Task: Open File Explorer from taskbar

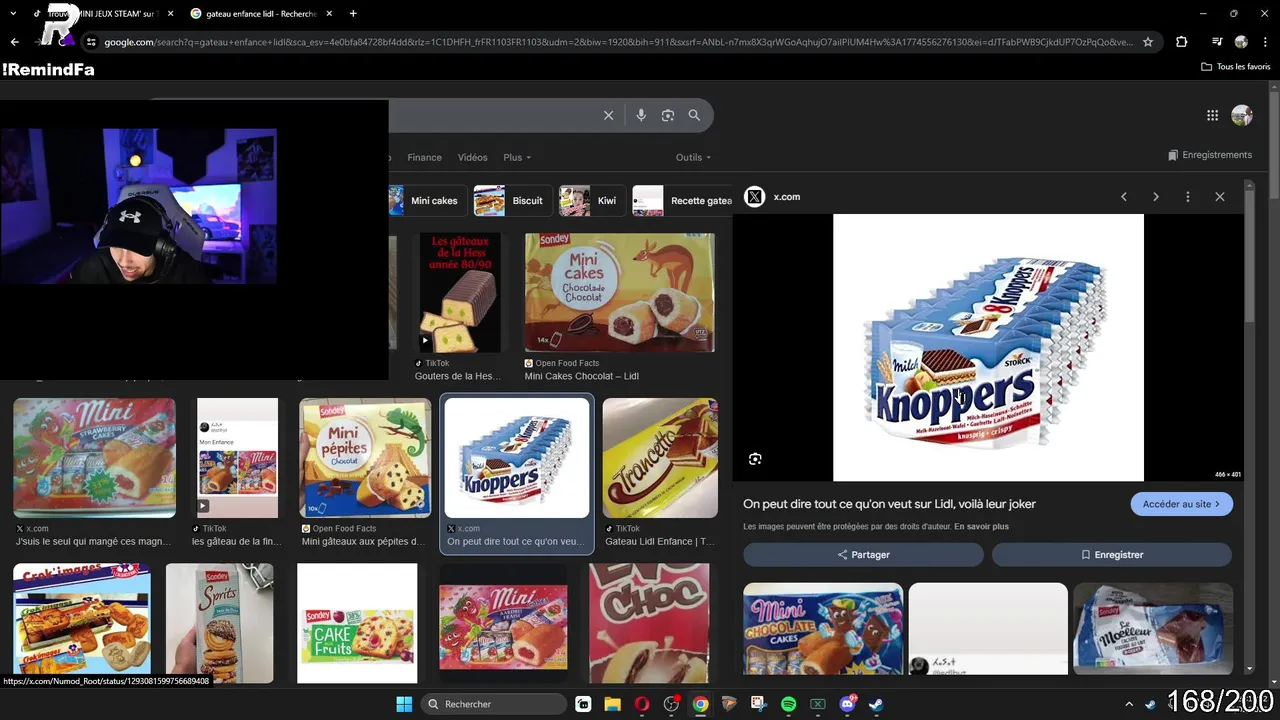Action: (x=613, y=704)
